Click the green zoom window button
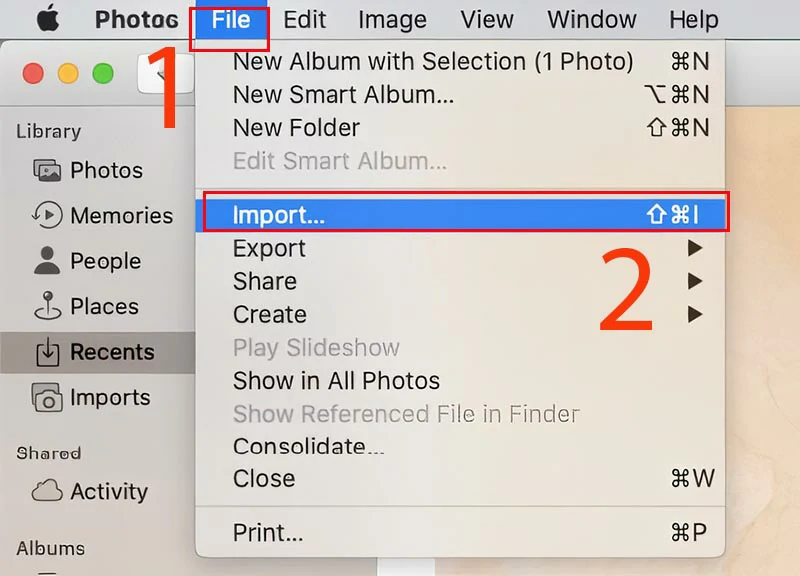 (103, 73)
